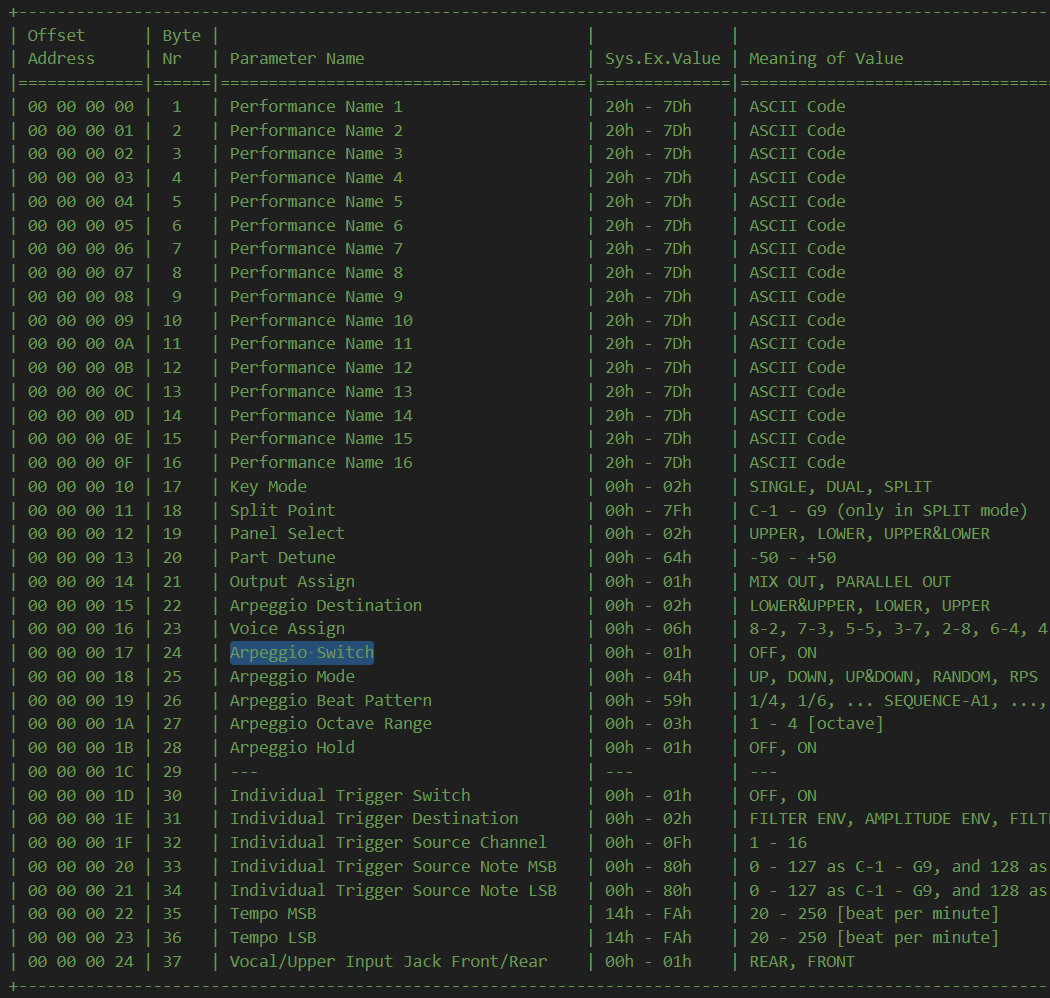Image resolution: width=1050 pixels, height=998 pixels.
Task: Click the Output Assign parameter
Action: coord(292,582)
